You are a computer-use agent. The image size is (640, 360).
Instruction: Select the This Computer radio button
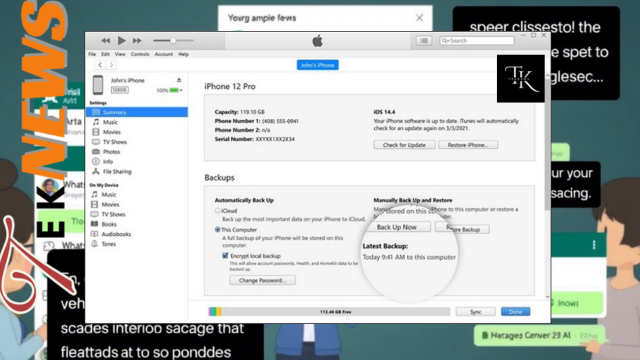217,230
